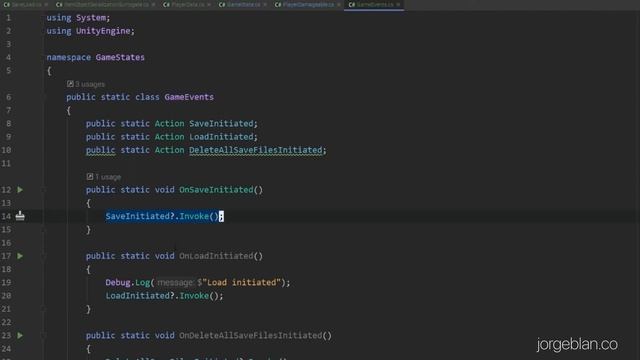This screenshot has height=360, width=640.
Task: Click the SaveInitiated field declaration name
Action: (x=221, y=124)
